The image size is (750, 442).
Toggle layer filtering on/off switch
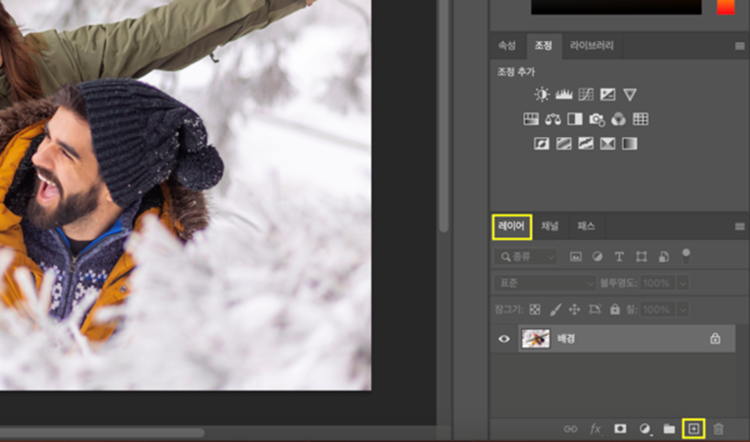[x=686, y=256]
